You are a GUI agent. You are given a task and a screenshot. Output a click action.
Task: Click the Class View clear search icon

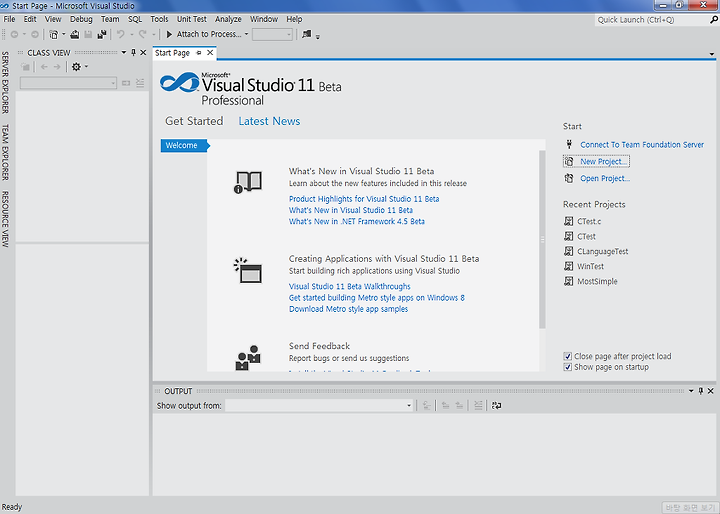coord(140,83)
